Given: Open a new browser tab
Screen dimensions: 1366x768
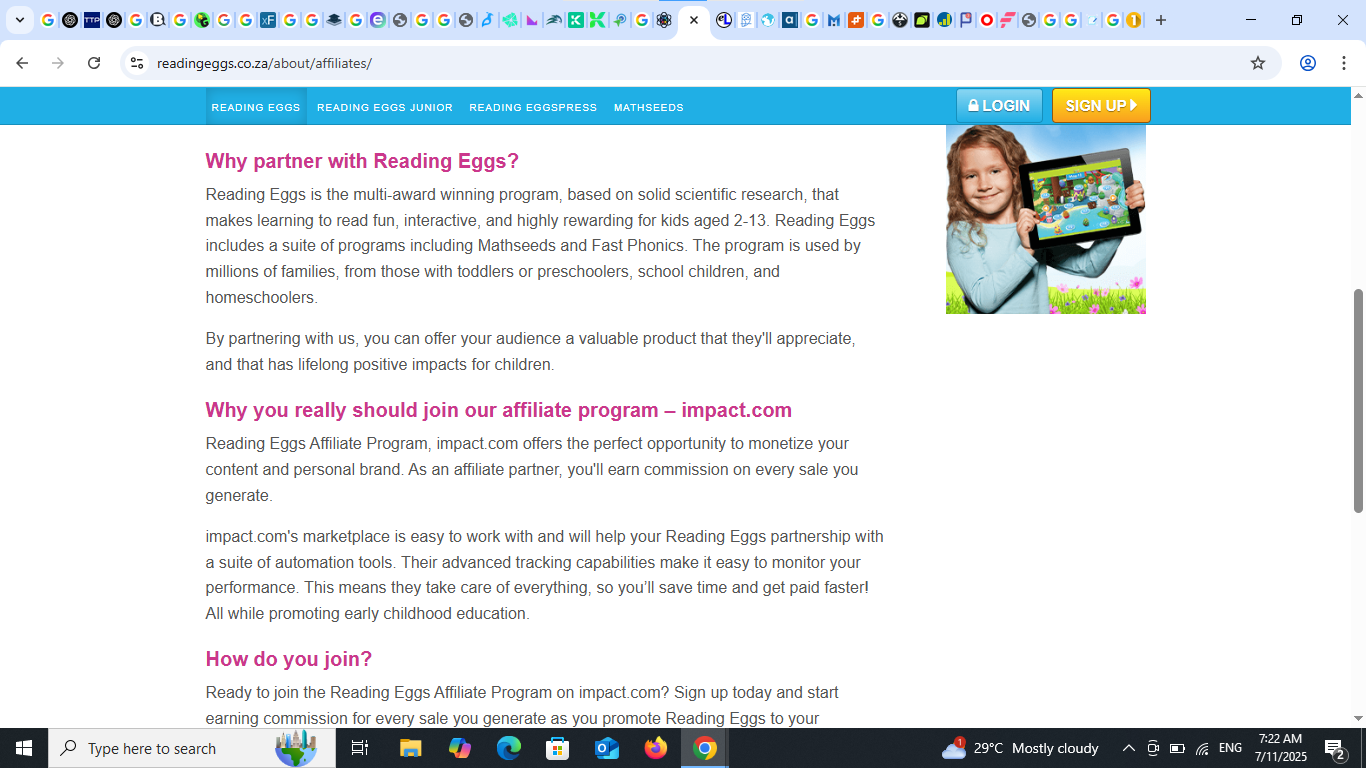Looking at the screenshot, I should point(1161,20).
